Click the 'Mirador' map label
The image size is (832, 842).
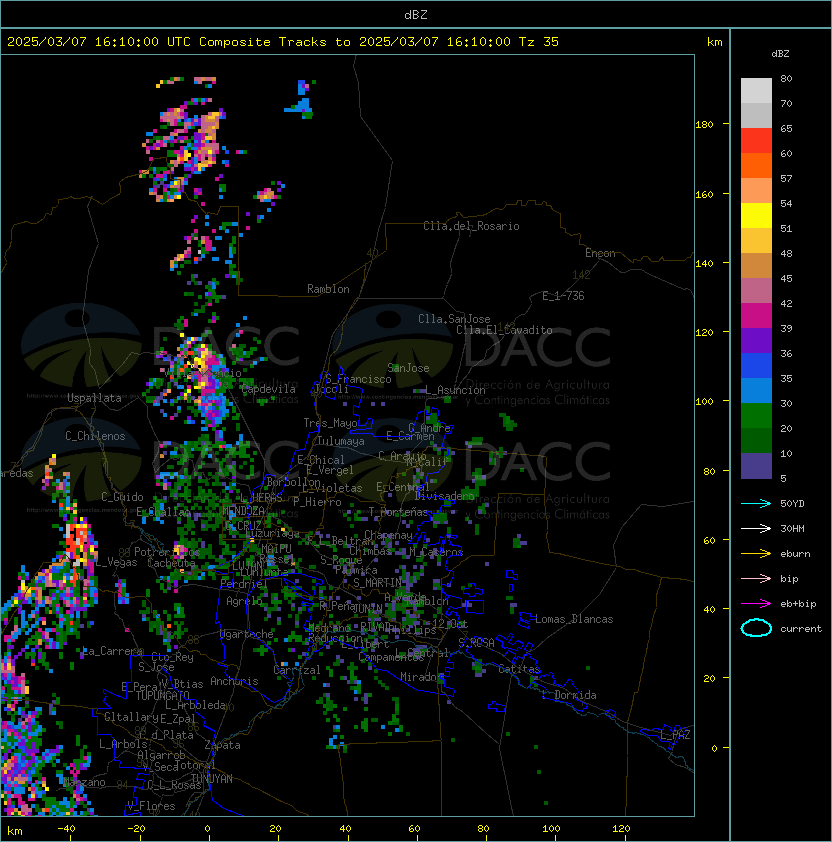(x=421, y=677)
